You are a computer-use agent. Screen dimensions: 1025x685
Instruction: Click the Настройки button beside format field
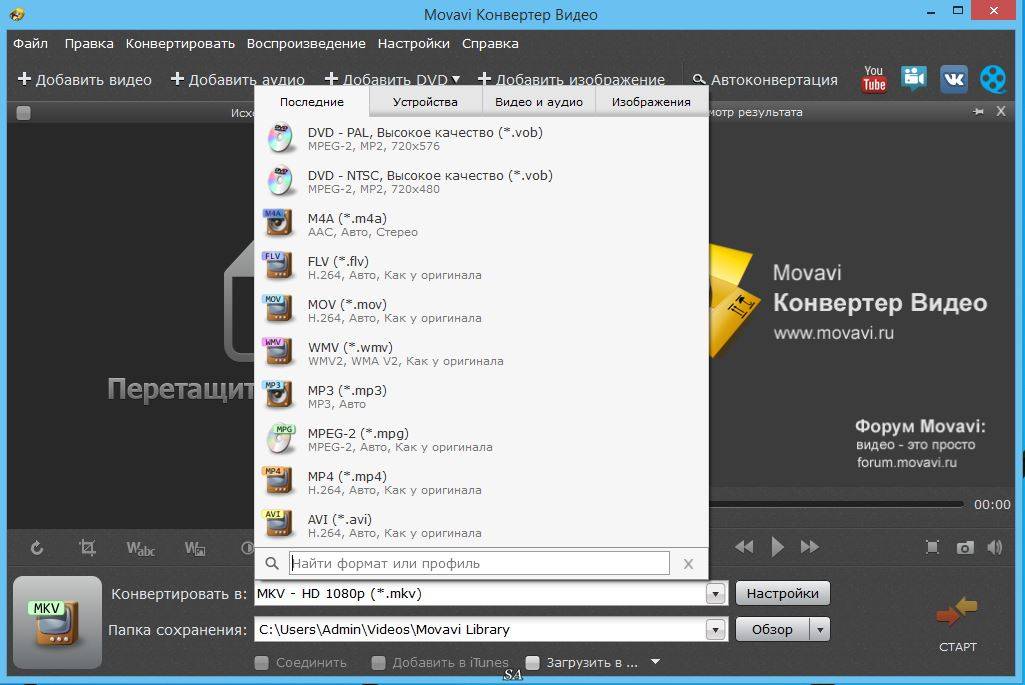coord(782,593)
